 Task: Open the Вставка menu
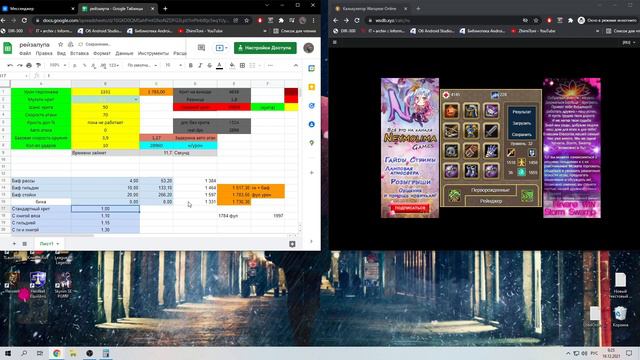(x=79, y=53)
